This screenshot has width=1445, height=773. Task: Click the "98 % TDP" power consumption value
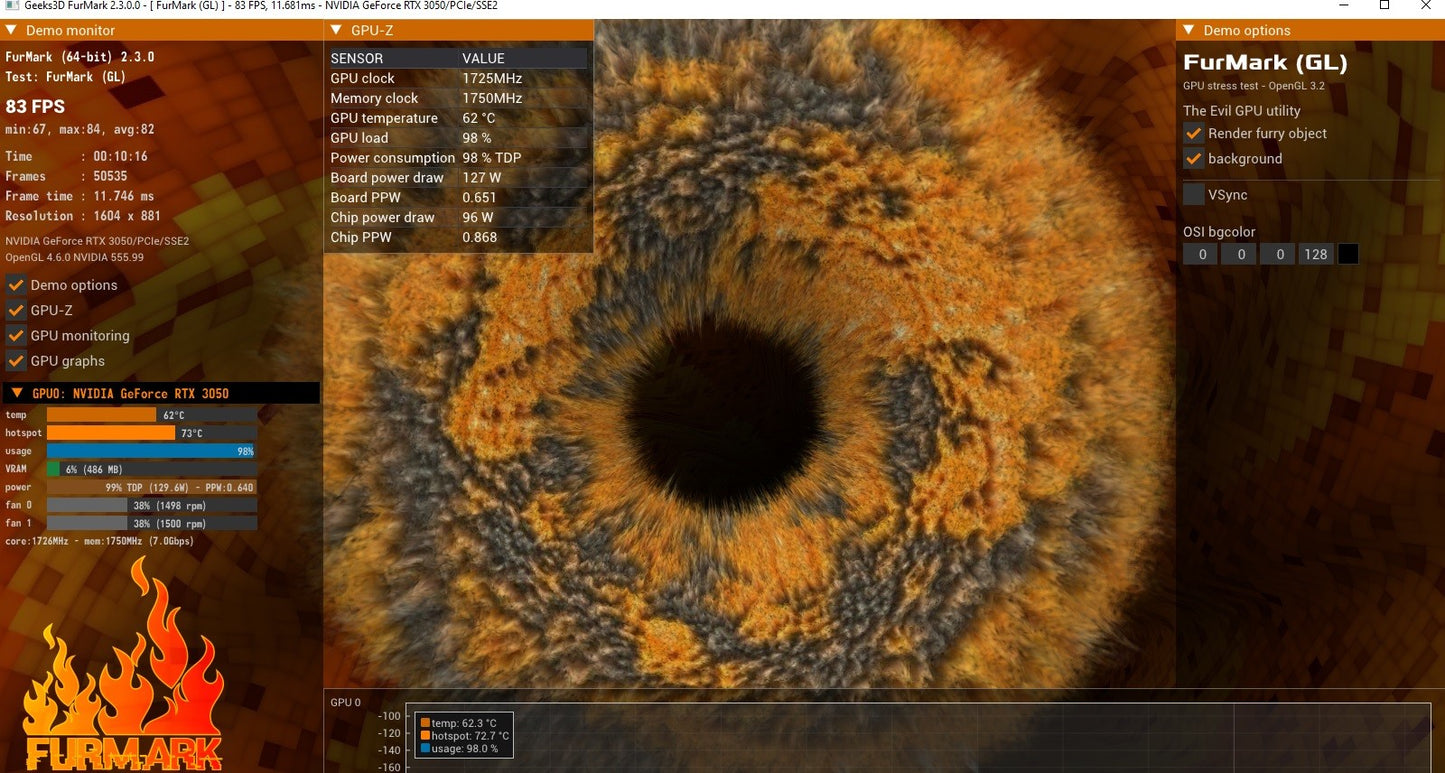(492, 158)
